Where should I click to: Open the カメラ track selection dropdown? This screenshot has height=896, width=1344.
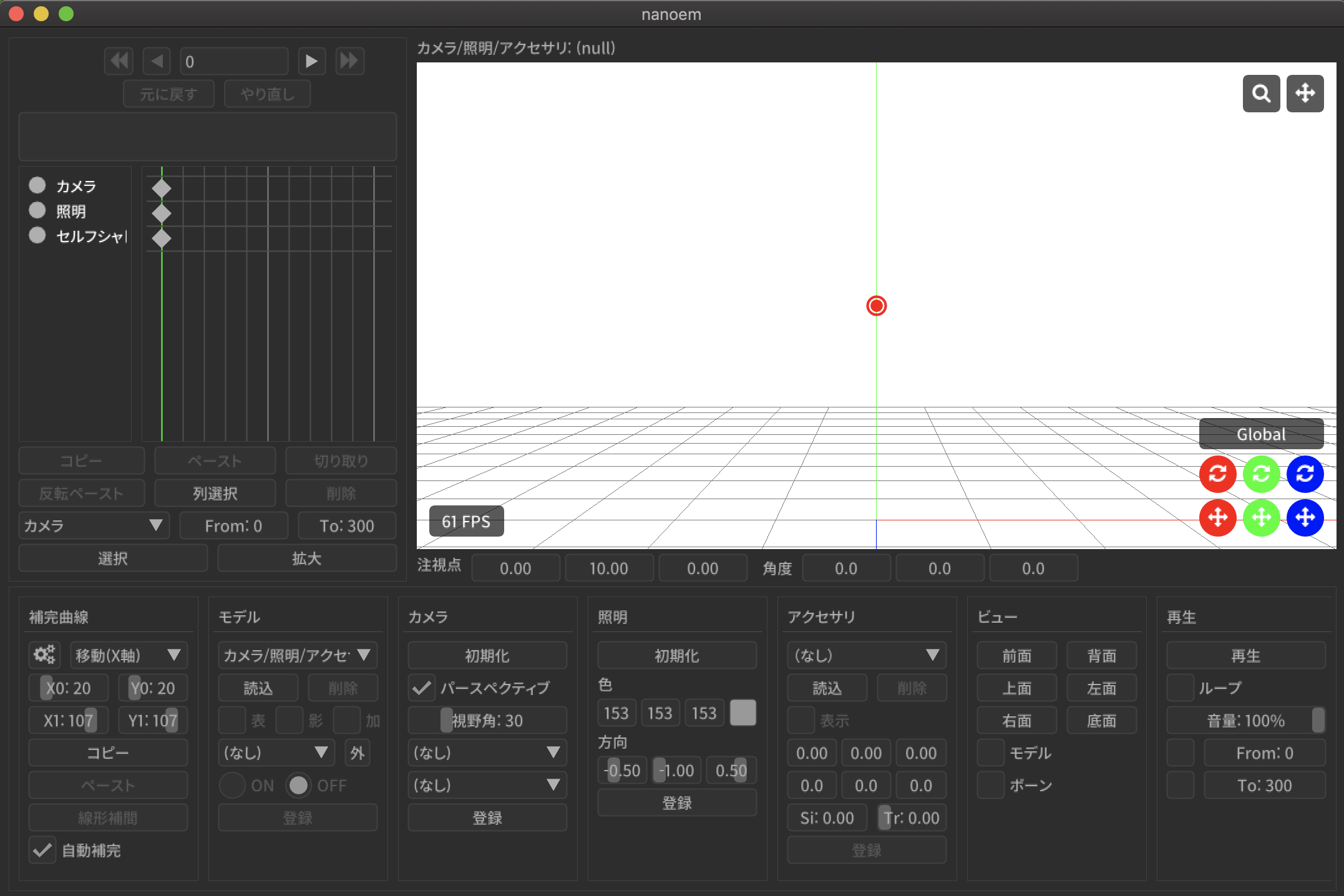(x=94, y=525)
